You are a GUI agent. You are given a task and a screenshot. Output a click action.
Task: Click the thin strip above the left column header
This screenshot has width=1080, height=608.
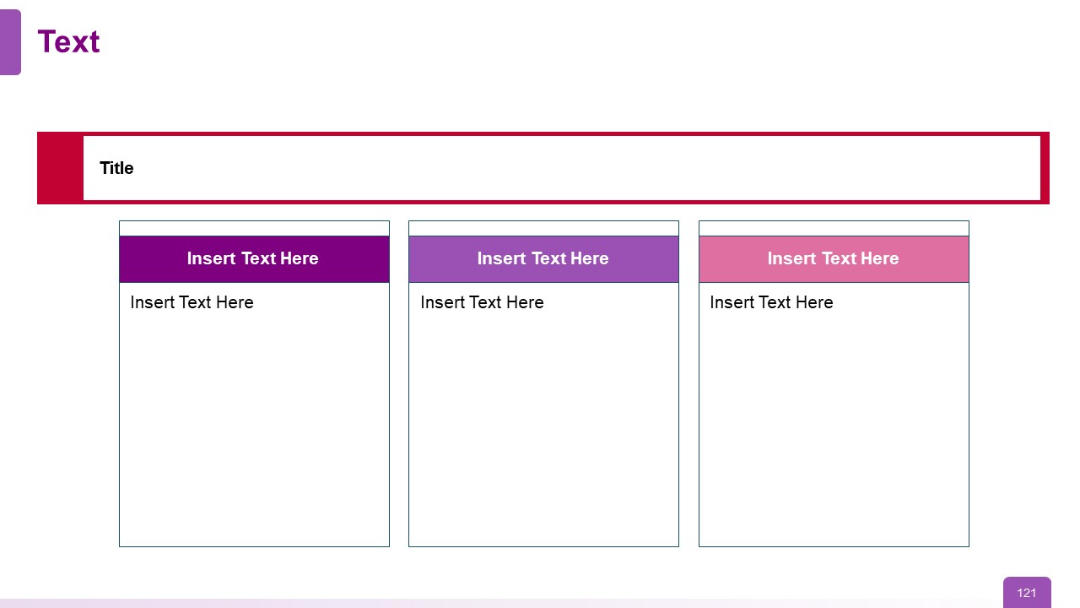(x=254, y=228)
